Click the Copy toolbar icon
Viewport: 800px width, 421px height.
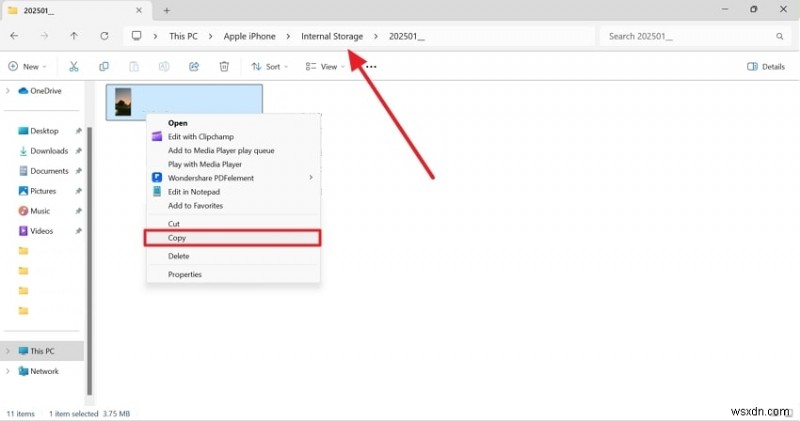(104, 66)
